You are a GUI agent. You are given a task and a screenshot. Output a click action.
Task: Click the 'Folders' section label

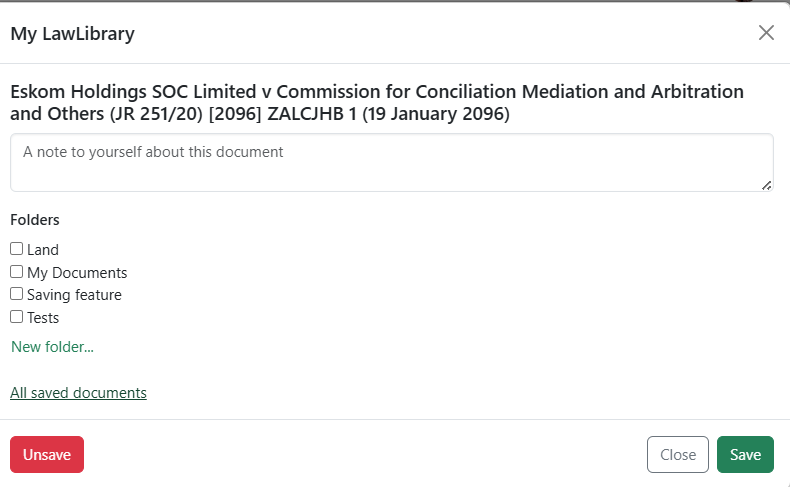pos(35,220)
